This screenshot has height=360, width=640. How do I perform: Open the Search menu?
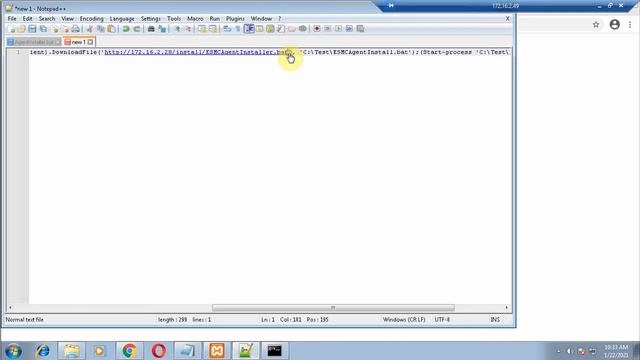[x=47, y=19]
